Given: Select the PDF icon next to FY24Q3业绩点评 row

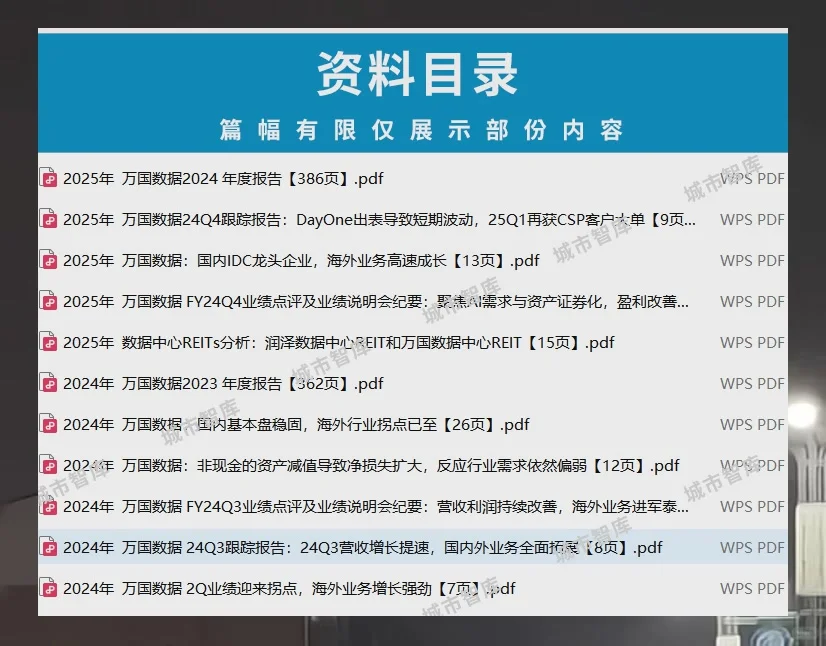Looking at the screenshot, I should point(47,506).
